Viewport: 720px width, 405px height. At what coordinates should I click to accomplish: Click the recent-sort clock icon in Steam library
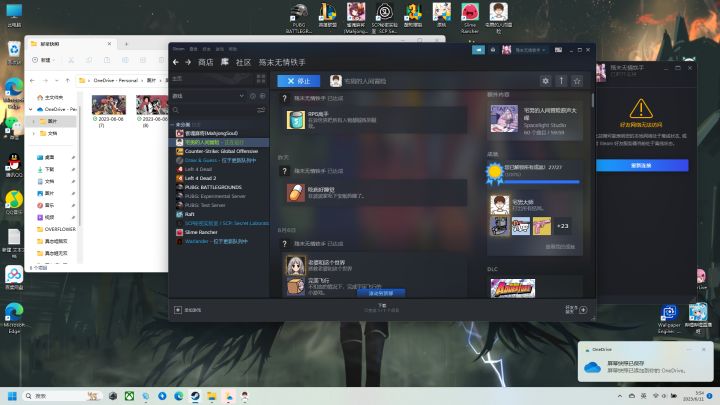click(x=253, y=96)
